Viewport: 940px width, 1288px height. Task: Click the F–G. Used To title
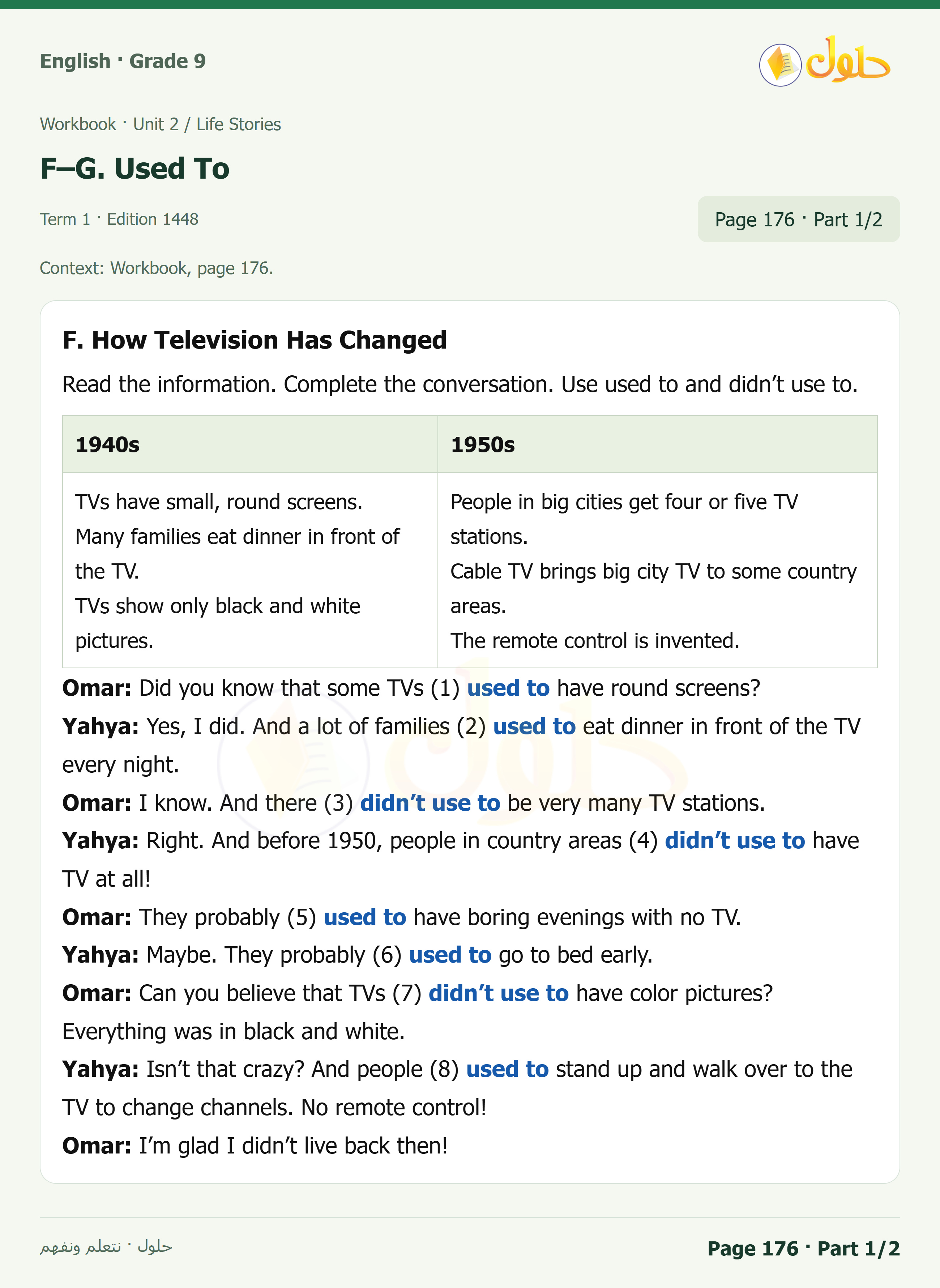pos(135,169)
